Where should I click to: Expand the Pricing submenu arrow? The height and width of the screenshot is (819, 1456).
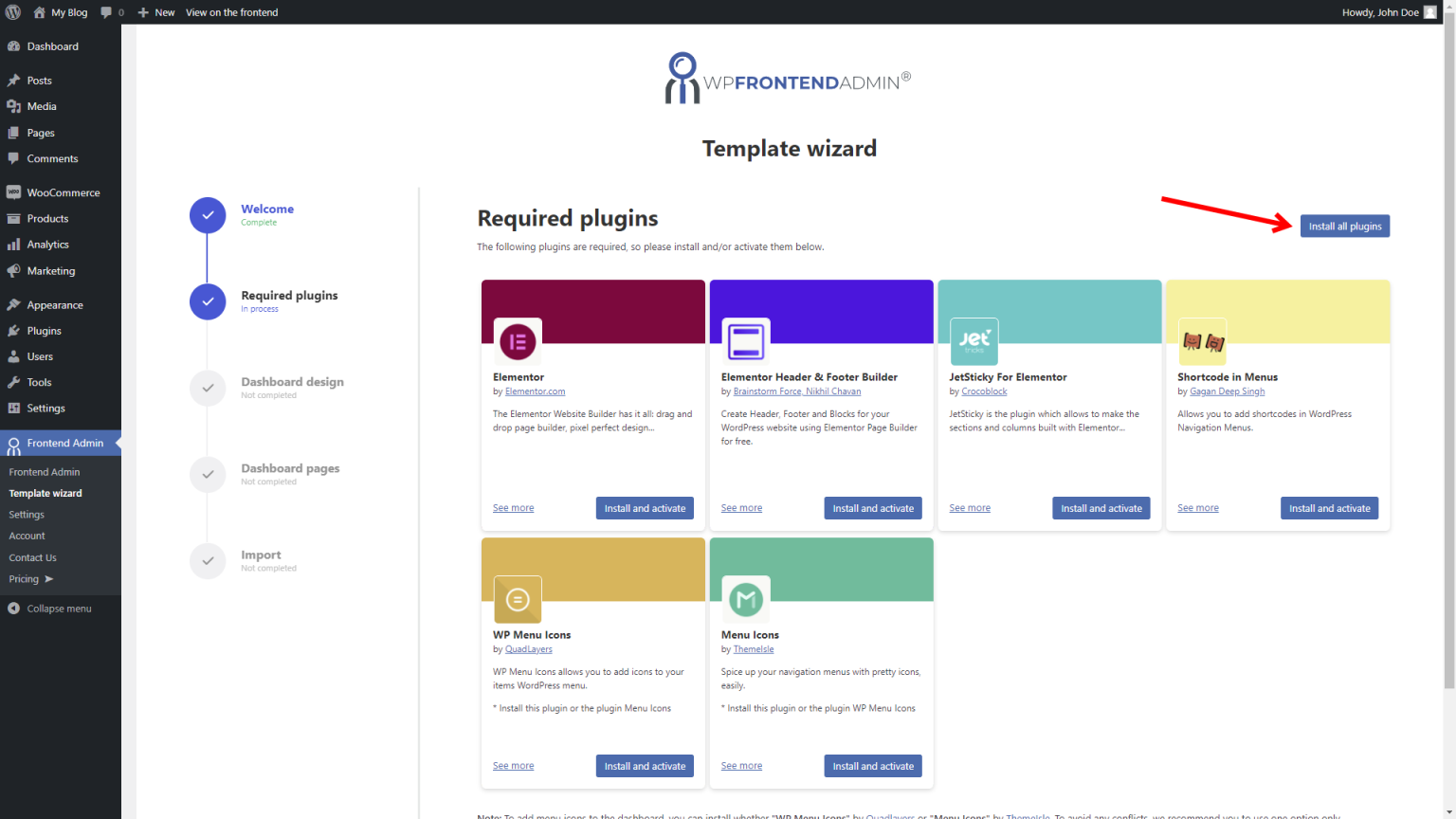(49, 579)
